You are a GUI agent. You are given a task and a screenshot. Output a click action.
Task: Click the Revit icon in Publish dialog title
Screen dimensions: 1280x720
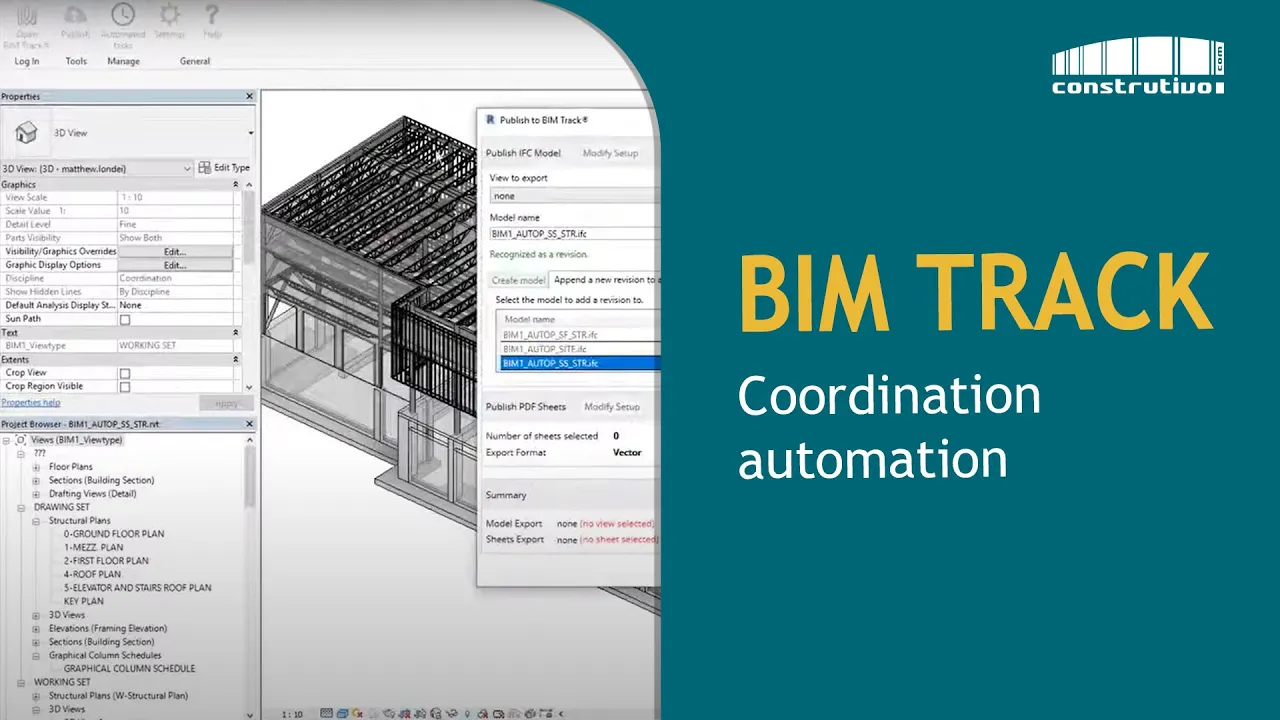coord(490,120)
